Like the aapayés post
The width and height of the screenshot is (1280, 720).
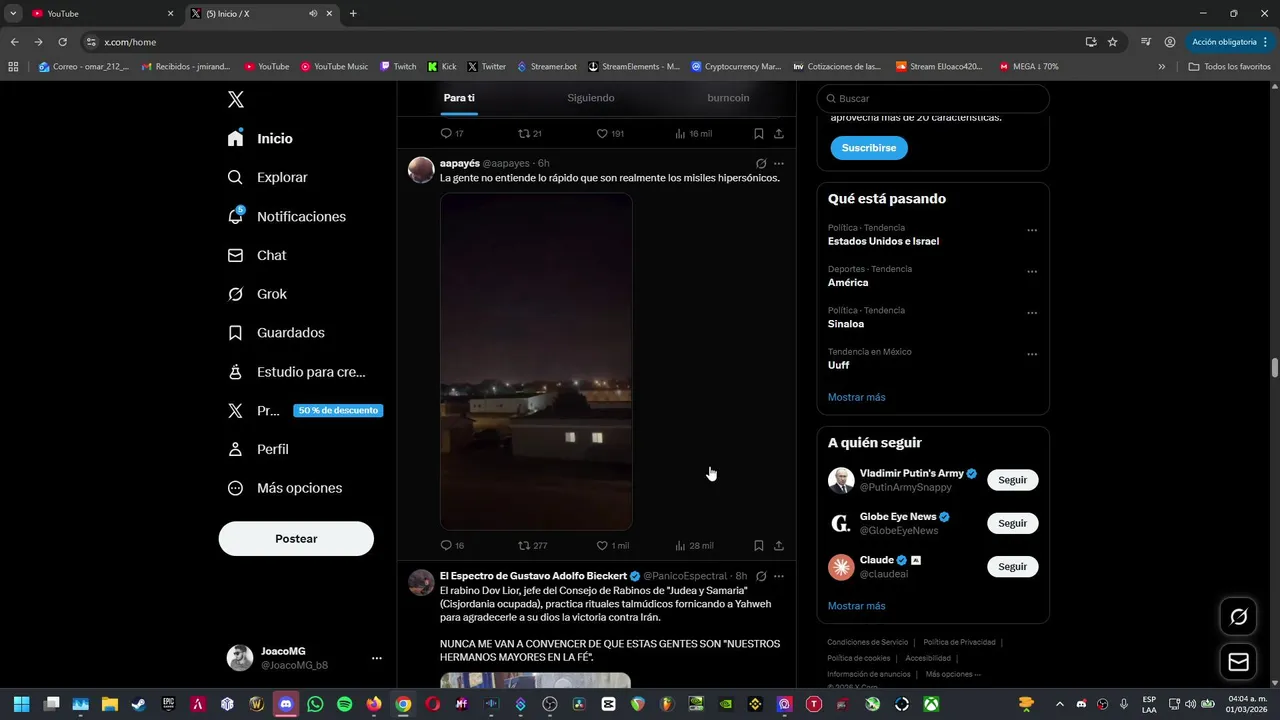[612, 546]
